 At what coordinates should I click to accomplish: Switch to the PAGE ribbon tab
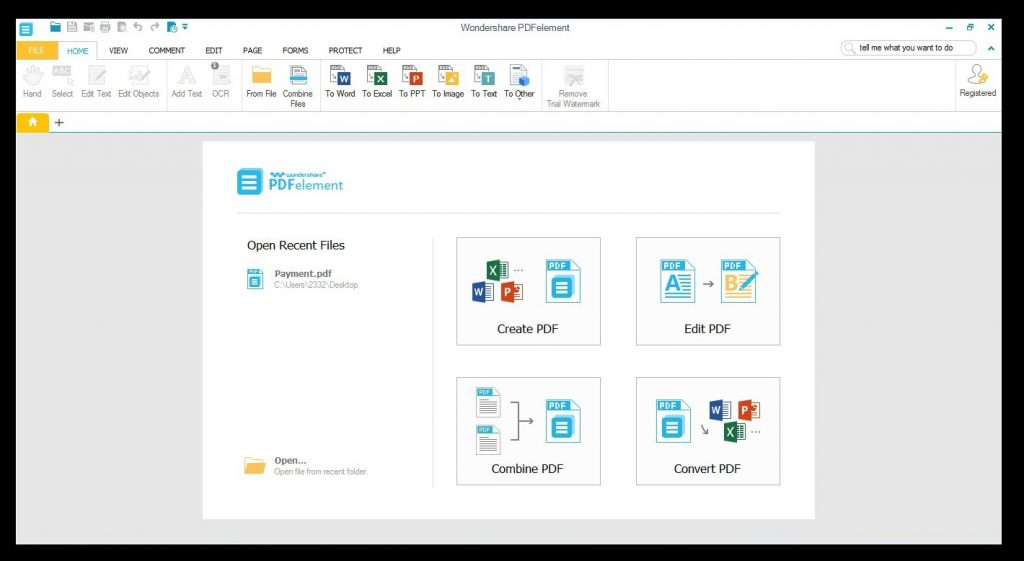tap(252, 50)
